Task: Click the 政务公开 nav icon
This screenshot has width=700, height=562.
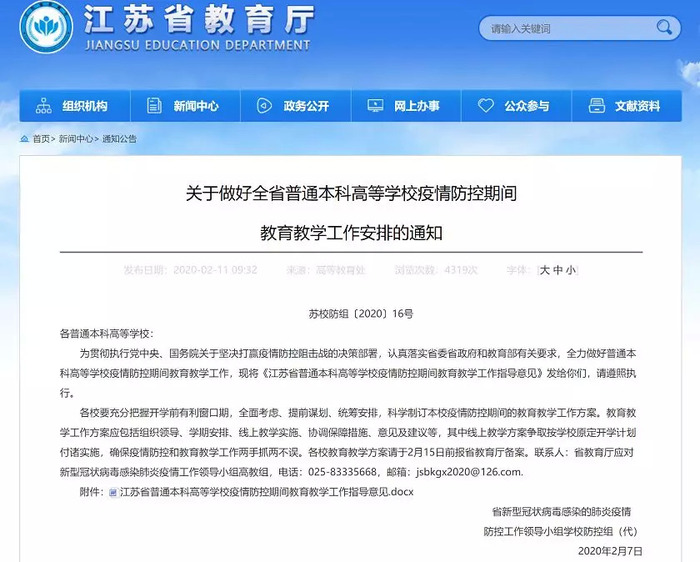Action: point(264,106)
